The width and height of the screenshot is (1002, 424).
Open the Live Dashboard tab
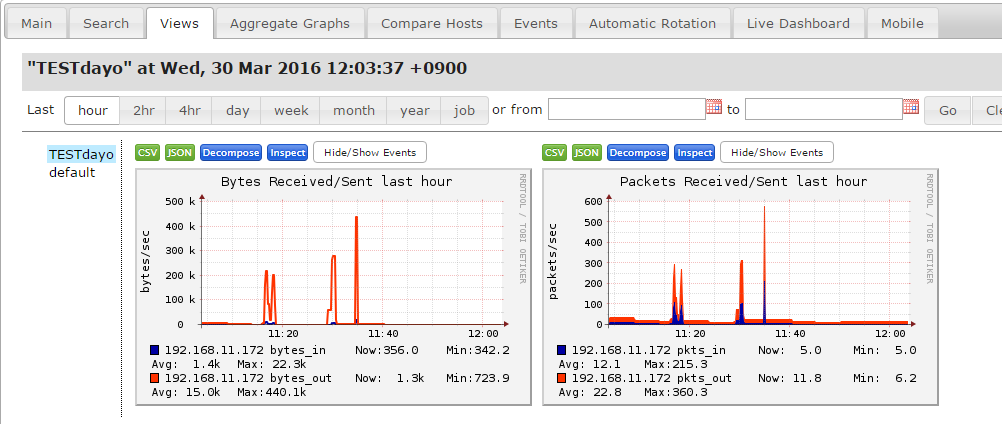point(799,24)
